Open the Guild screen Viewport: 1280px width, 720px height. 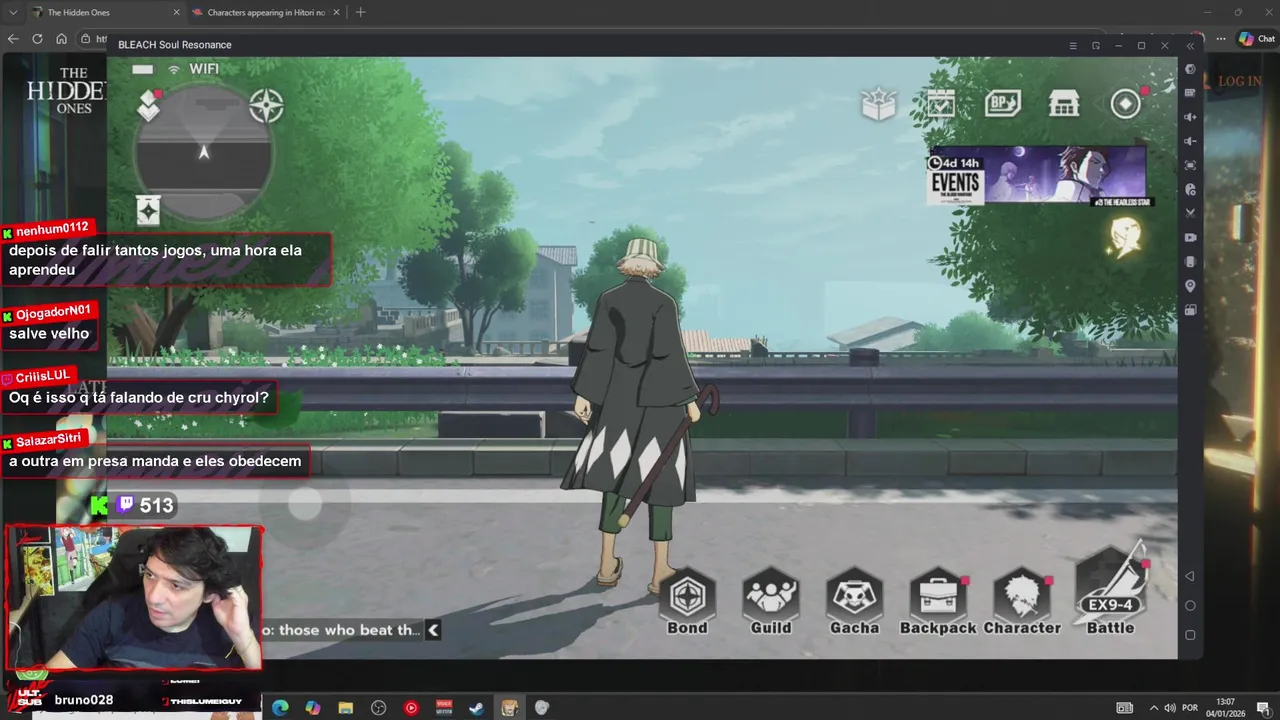point(770,602)
